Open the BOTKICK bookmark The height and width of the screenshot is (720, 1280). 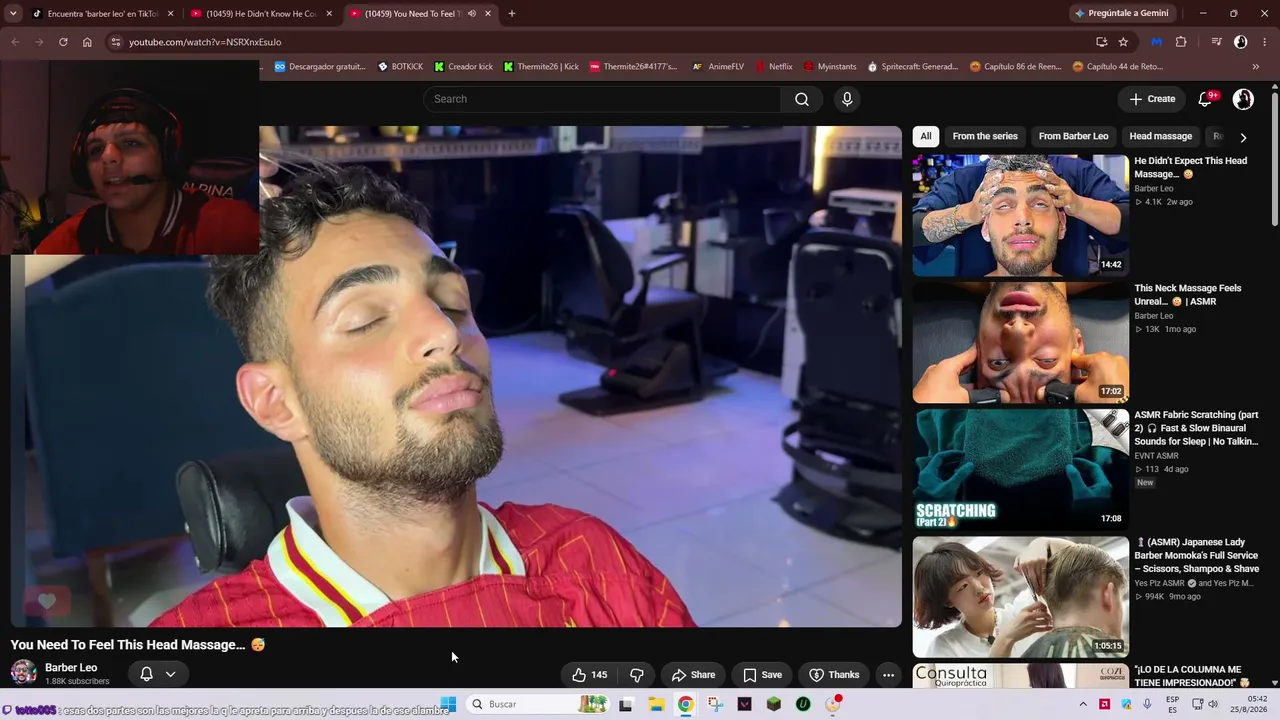[400, 67]
